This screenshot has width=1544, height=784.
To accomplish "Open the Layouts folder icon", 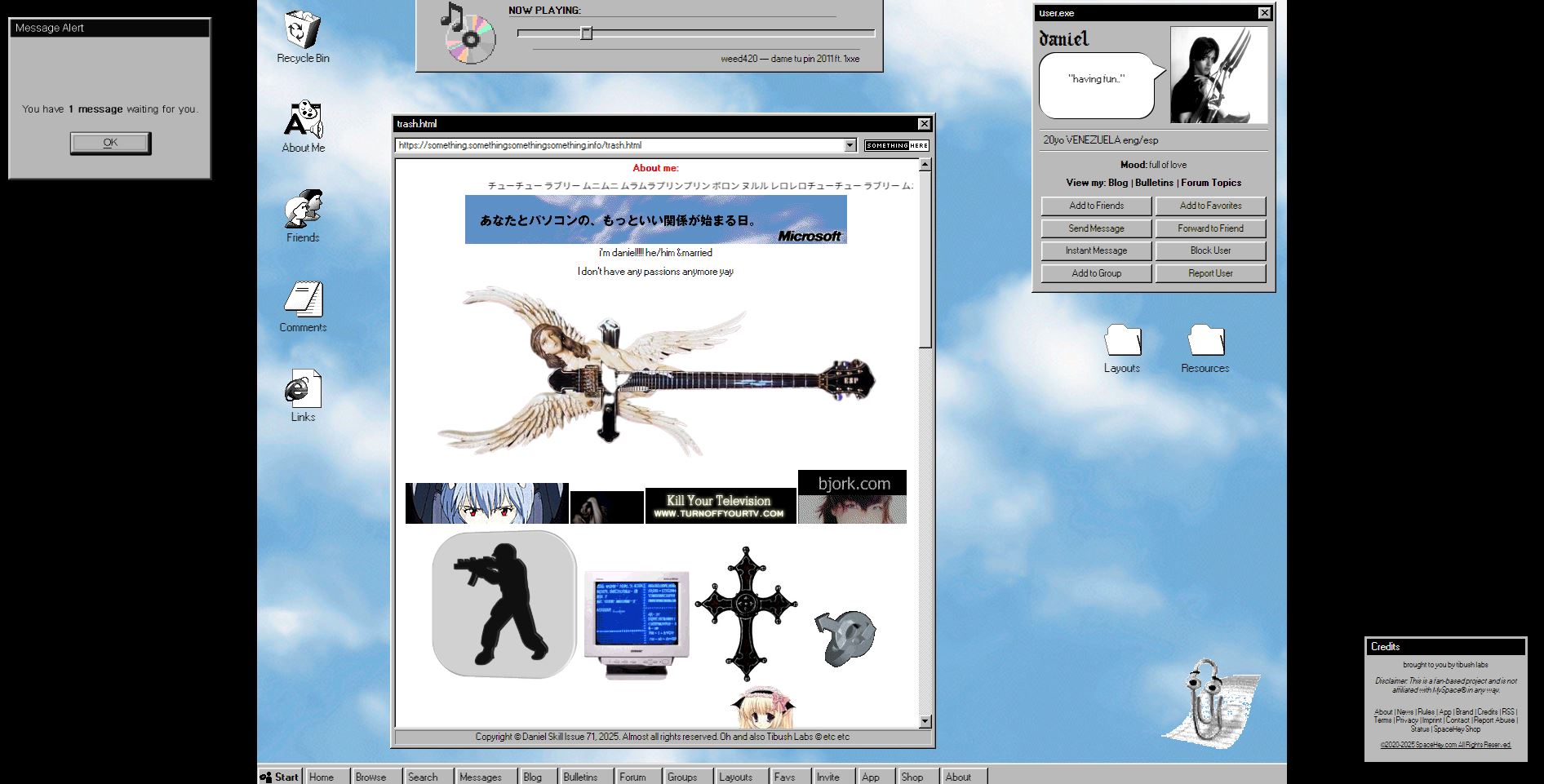I will coord(1122,348).
